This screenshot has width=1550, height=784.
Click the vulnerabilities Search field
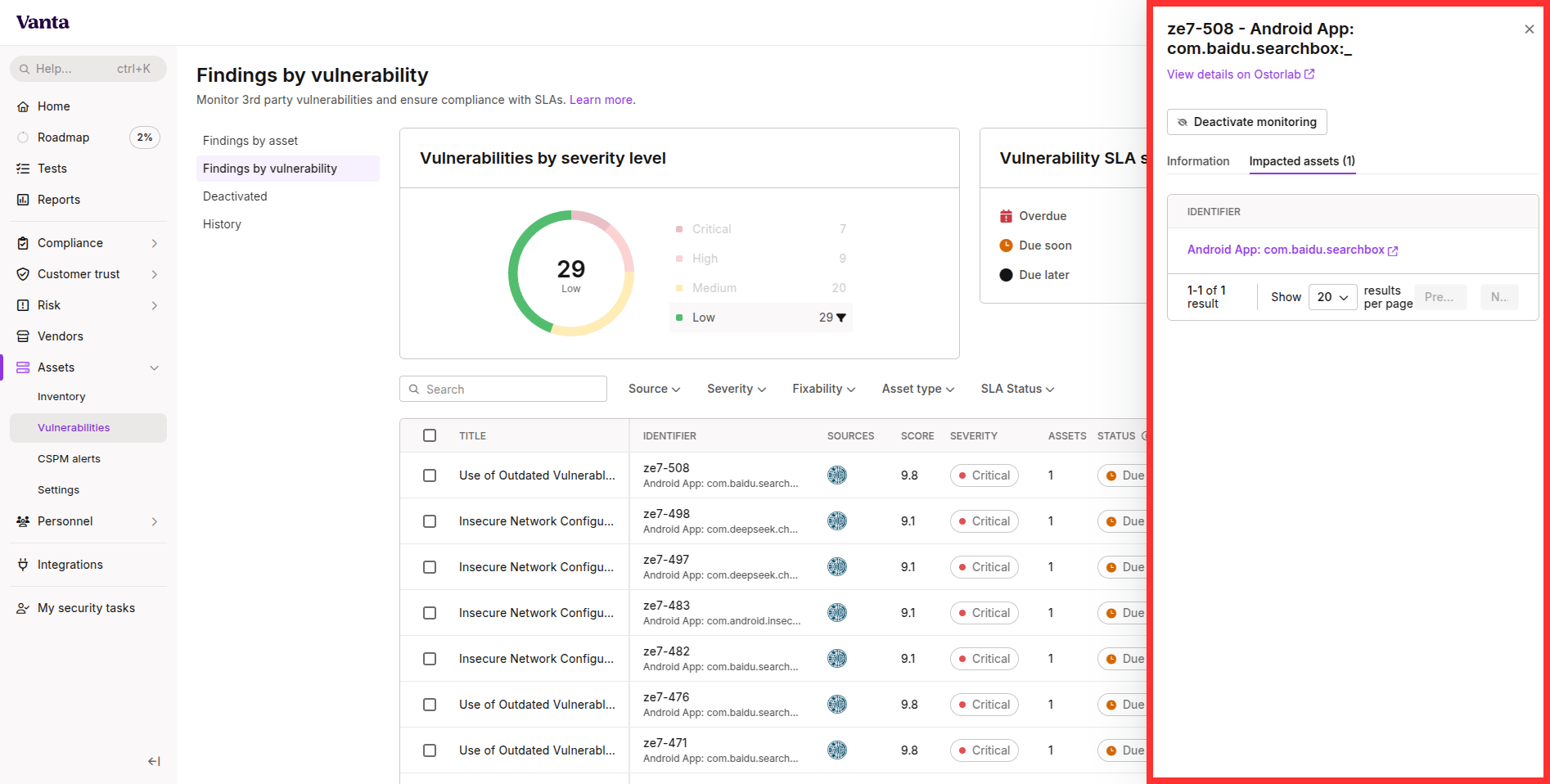(503, 389)
